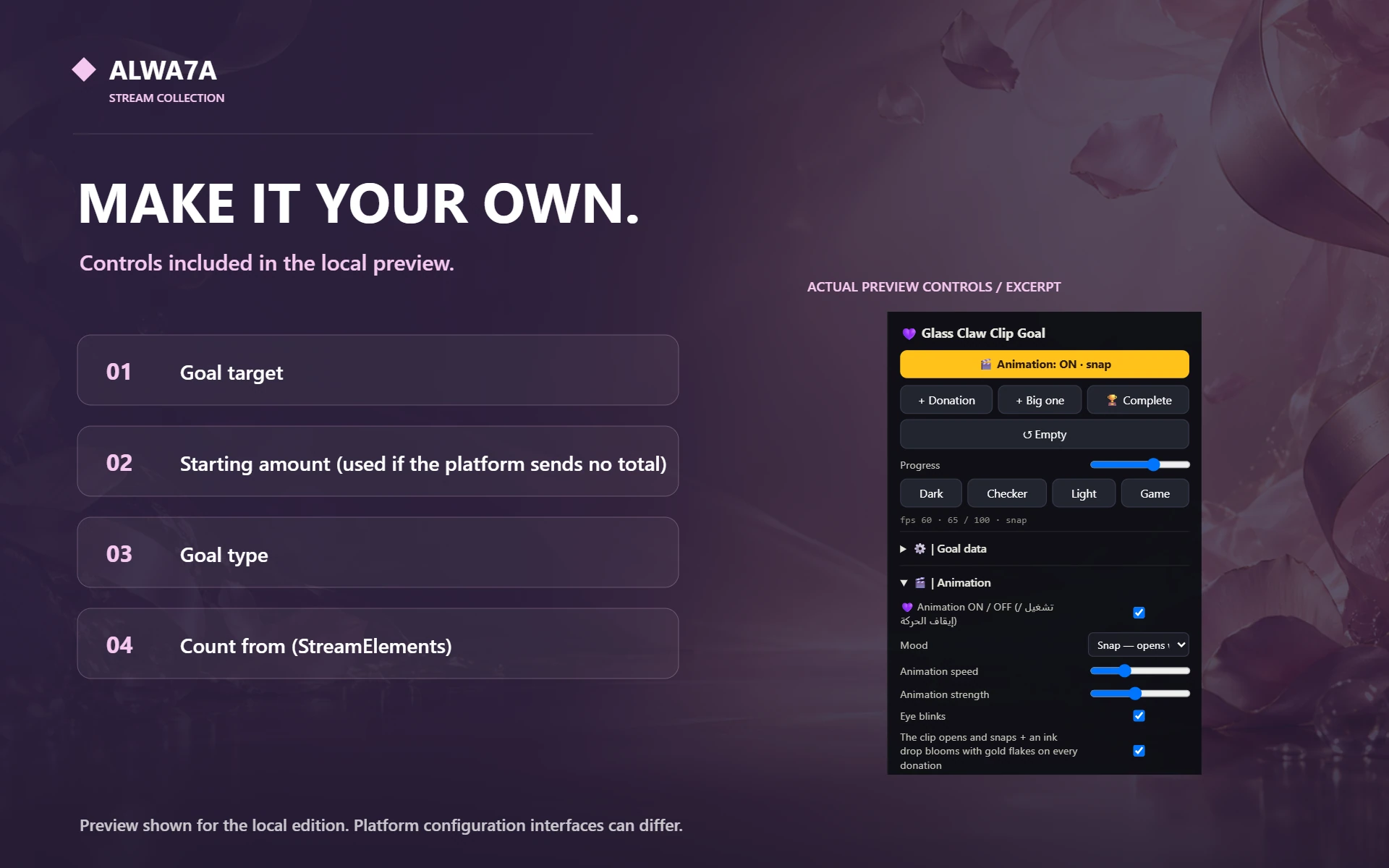Expand the Goal data section triangle
The width and height of the screenshot is (1389, 868).
click(x=903, y=549)
